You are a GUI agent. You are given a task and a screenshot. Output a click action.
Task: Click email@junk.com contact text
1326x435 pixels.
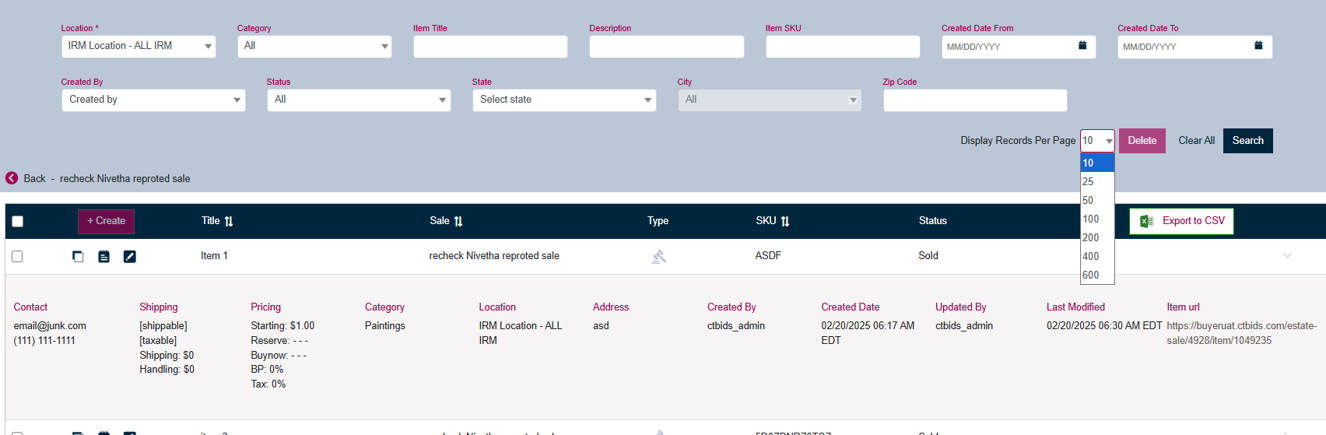point(50,326)
